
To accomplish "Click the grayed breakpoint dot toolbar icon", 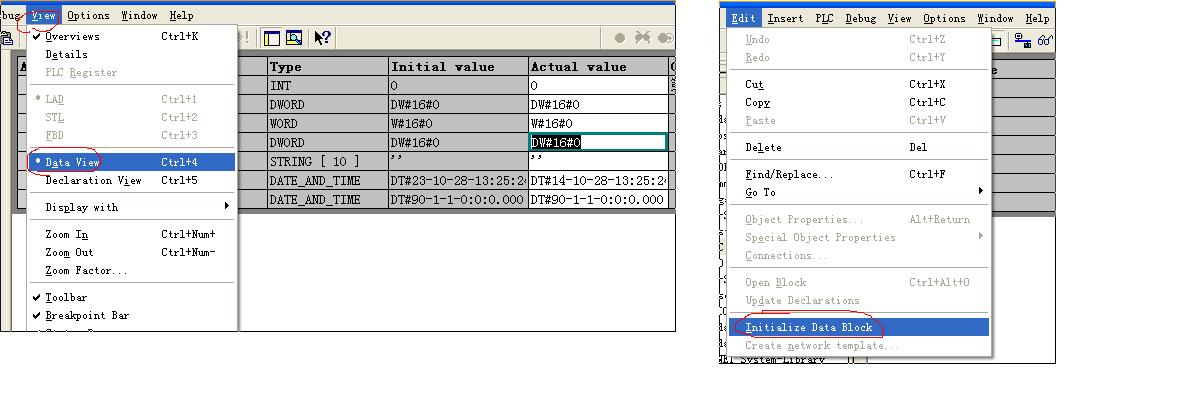I will [620, 38].
